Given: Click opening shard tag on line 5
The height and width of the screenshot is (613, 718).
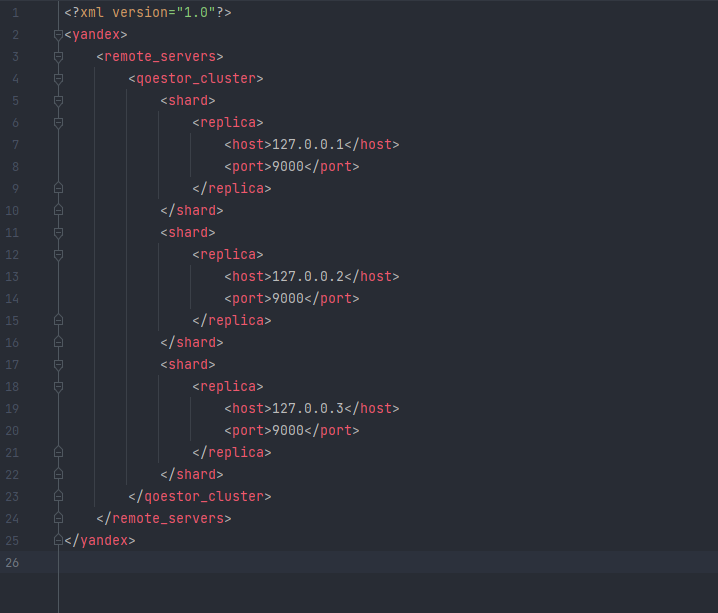Looking at the screenshot, I should (188, 101).
